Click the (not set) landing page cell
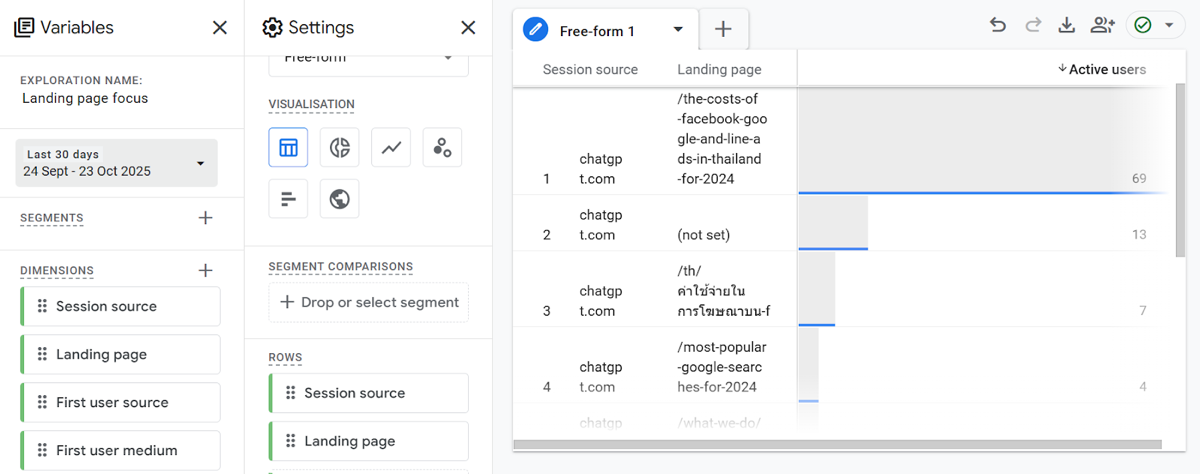Screen dimensions: 1200x474 (703, 235)
